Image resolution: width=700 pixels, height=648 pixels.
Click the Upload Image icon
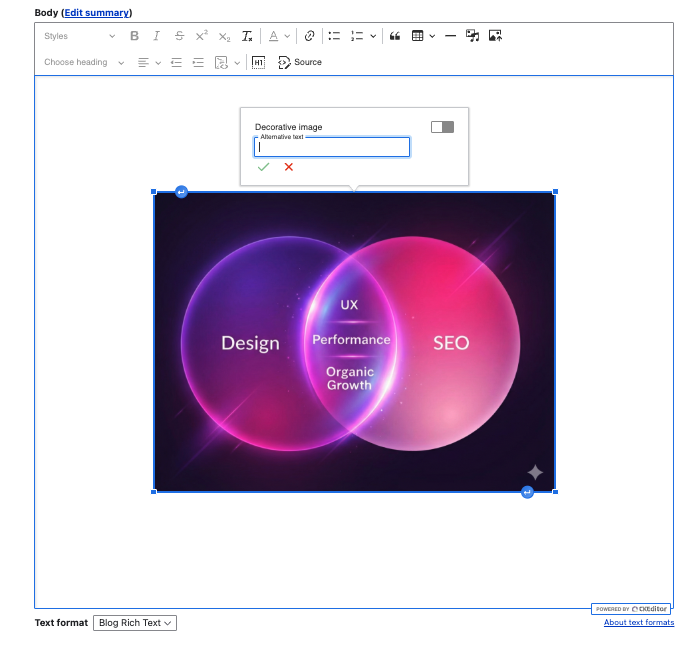[x=495, y=36]
